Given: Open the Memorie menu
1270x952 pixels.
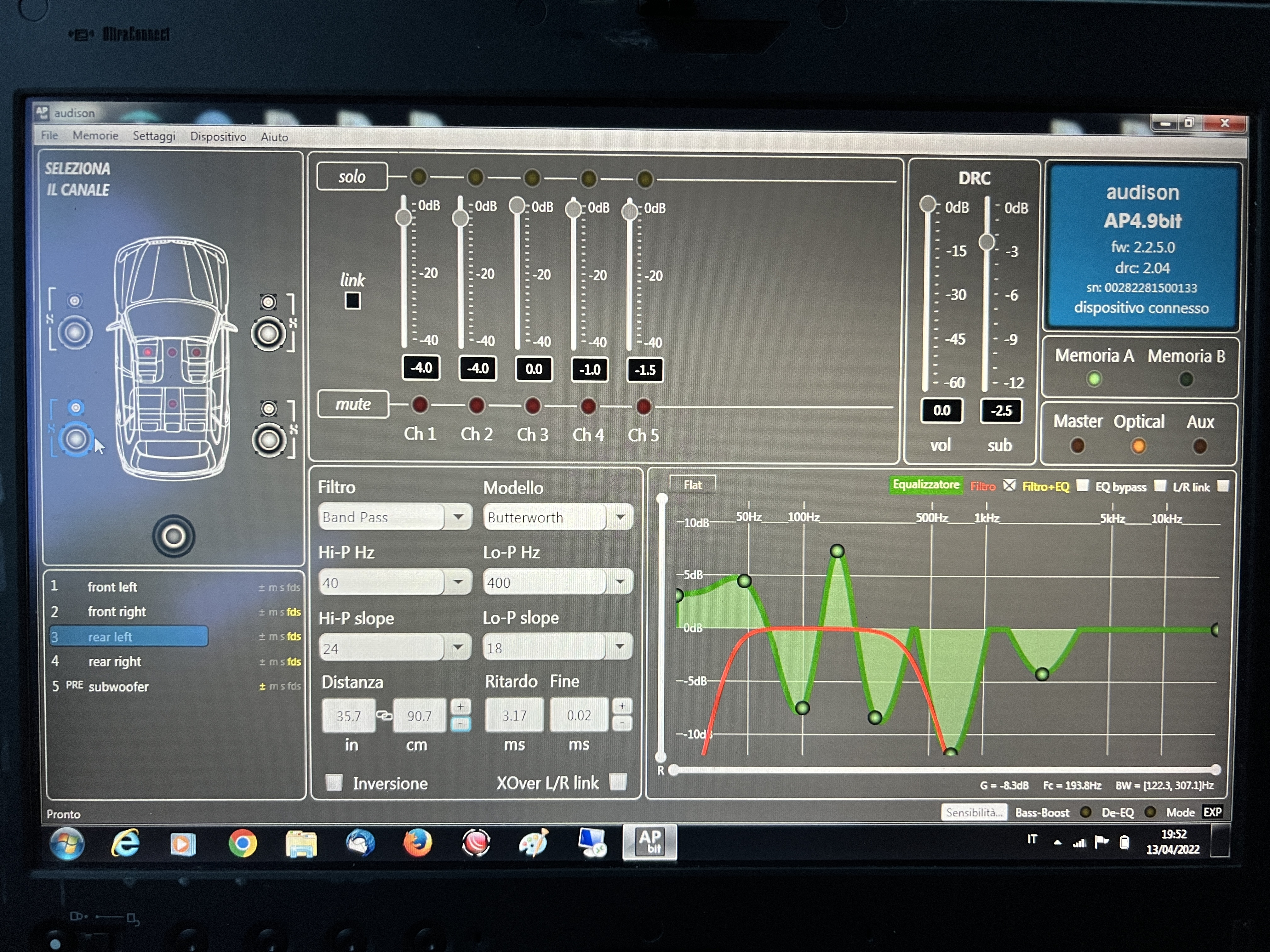Looking at the screenshot, I should (95, 135).
